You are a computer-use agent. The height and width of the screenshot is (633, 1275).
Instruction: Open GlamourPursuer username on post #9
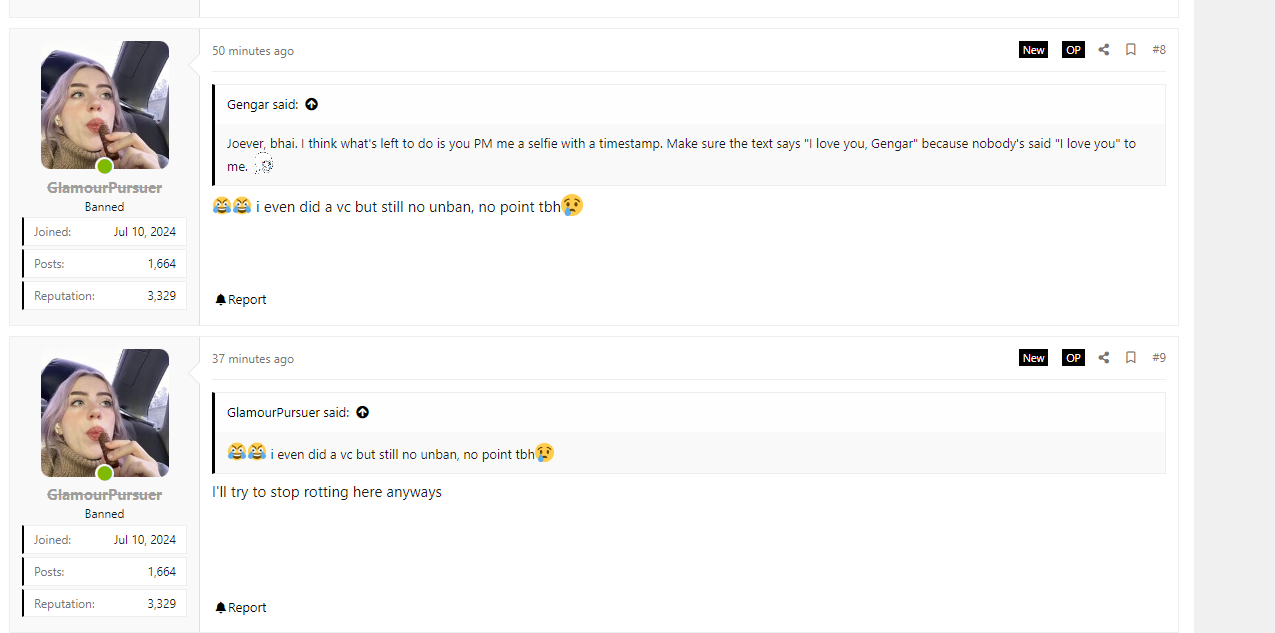[x=104, y=495]
